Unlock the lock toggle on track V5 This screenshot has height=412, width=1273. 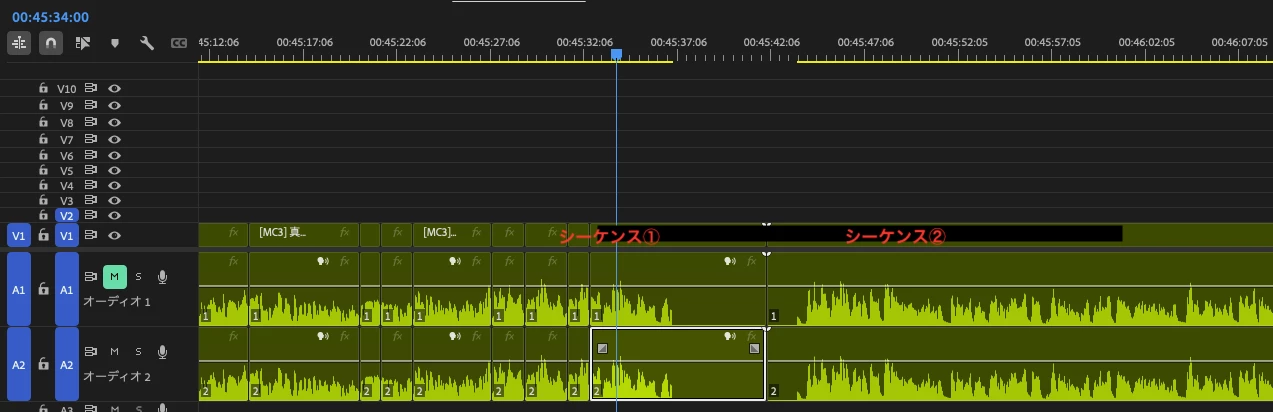[x=43, y=170]
